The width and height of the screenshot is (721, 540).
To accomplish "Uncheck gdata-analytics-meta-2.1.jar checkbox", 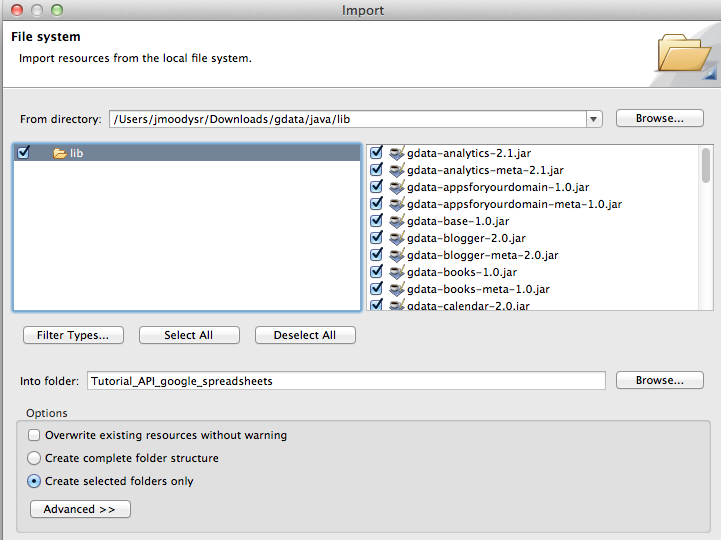I will [377, 169].
